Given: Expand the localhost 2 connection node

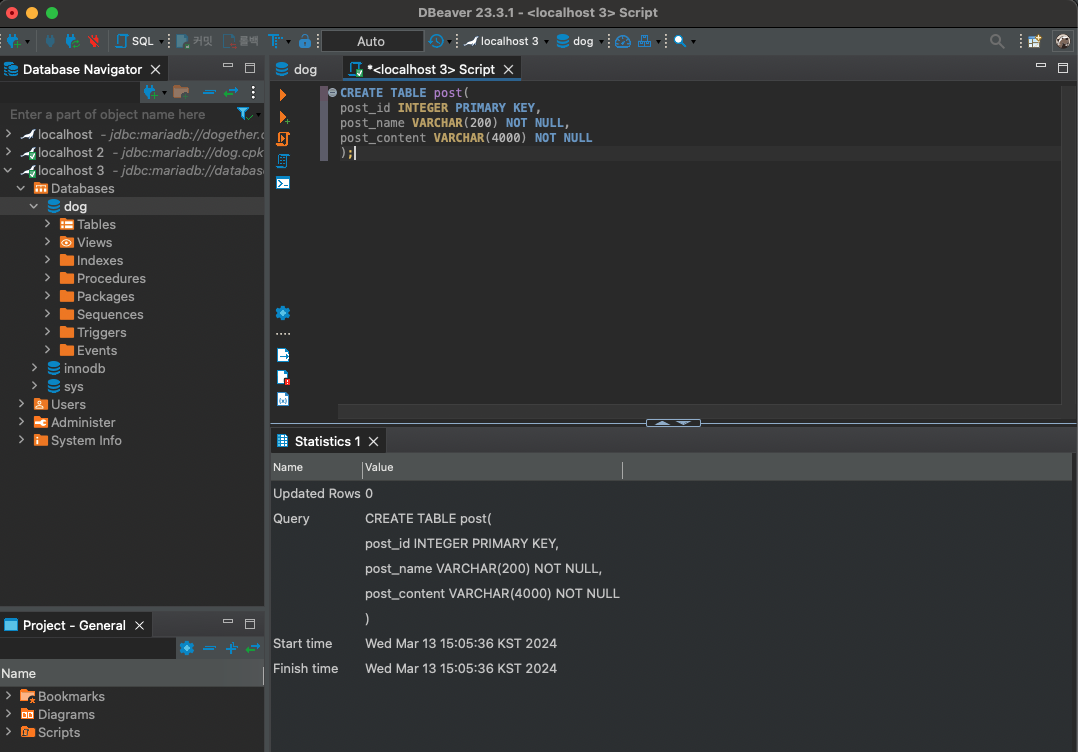Looking at the screenshot, I should pos(8,152).
